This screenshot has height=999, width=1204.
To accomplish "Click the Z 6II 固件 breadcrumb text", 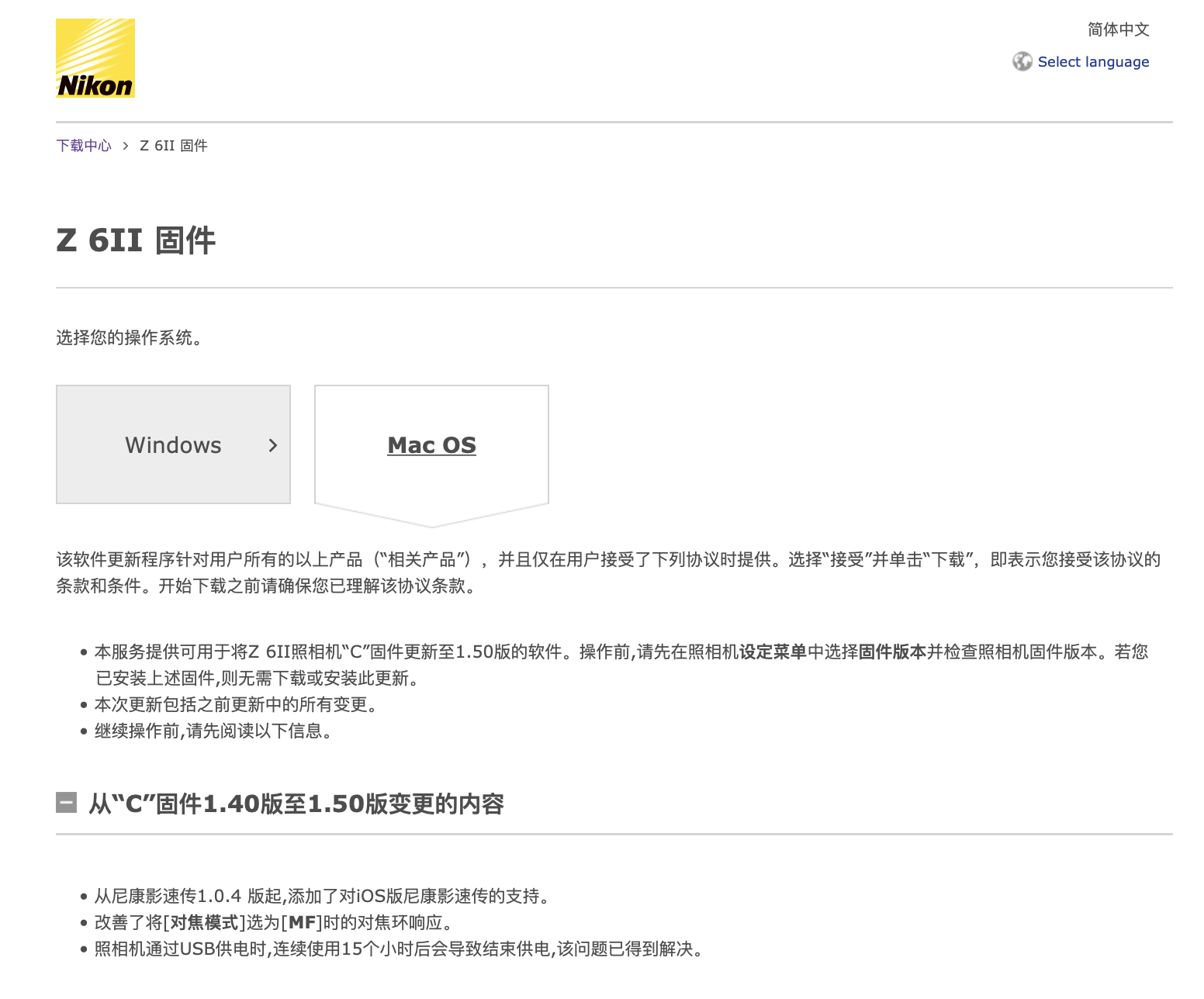I will [174, 146].
